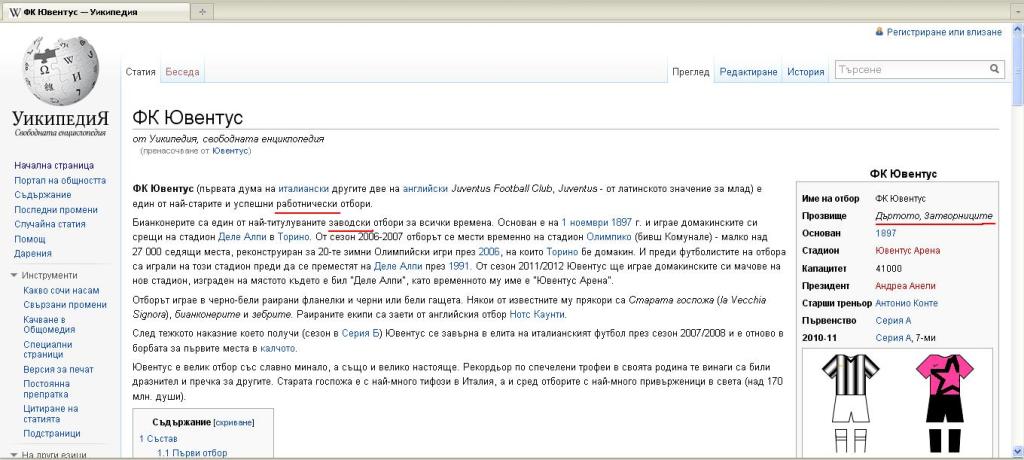This screenshot has height=460, width=1024.
Task: Follow the Ювентус redirect link
Action: (230, 150)
